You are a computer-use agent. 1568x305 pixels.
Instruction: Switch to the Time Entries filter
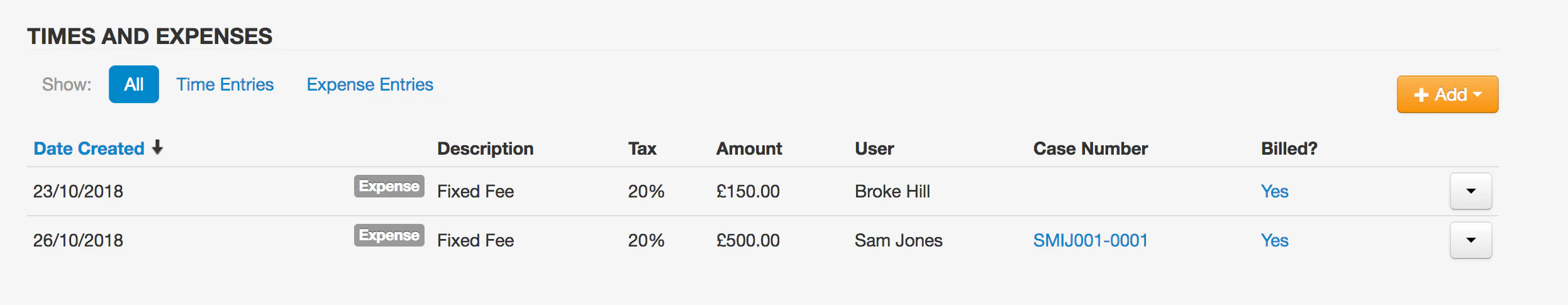225,84
